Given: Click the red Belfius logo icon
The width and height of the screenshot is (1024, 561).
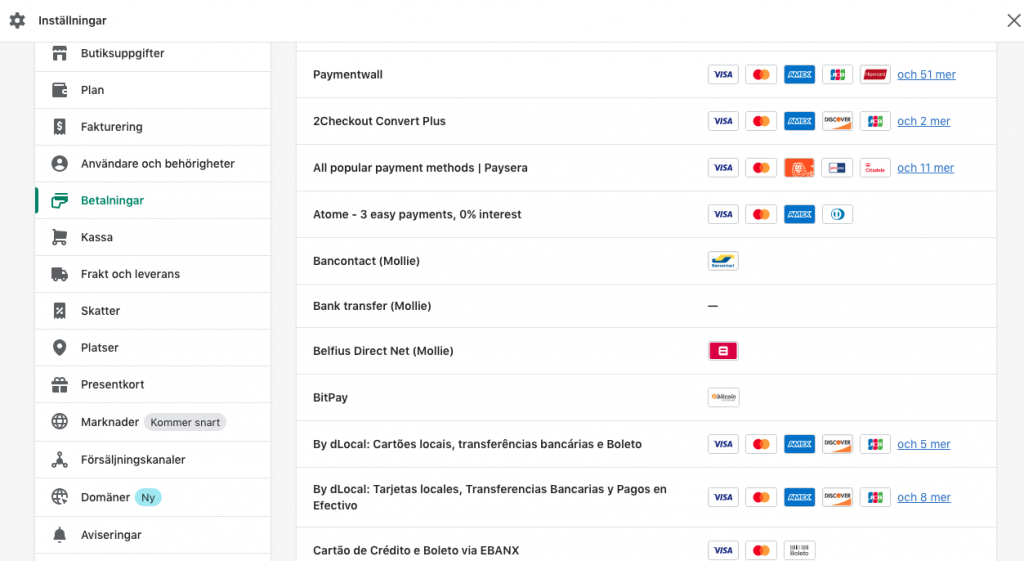Looking at the screenshot, I should (723, 351).
